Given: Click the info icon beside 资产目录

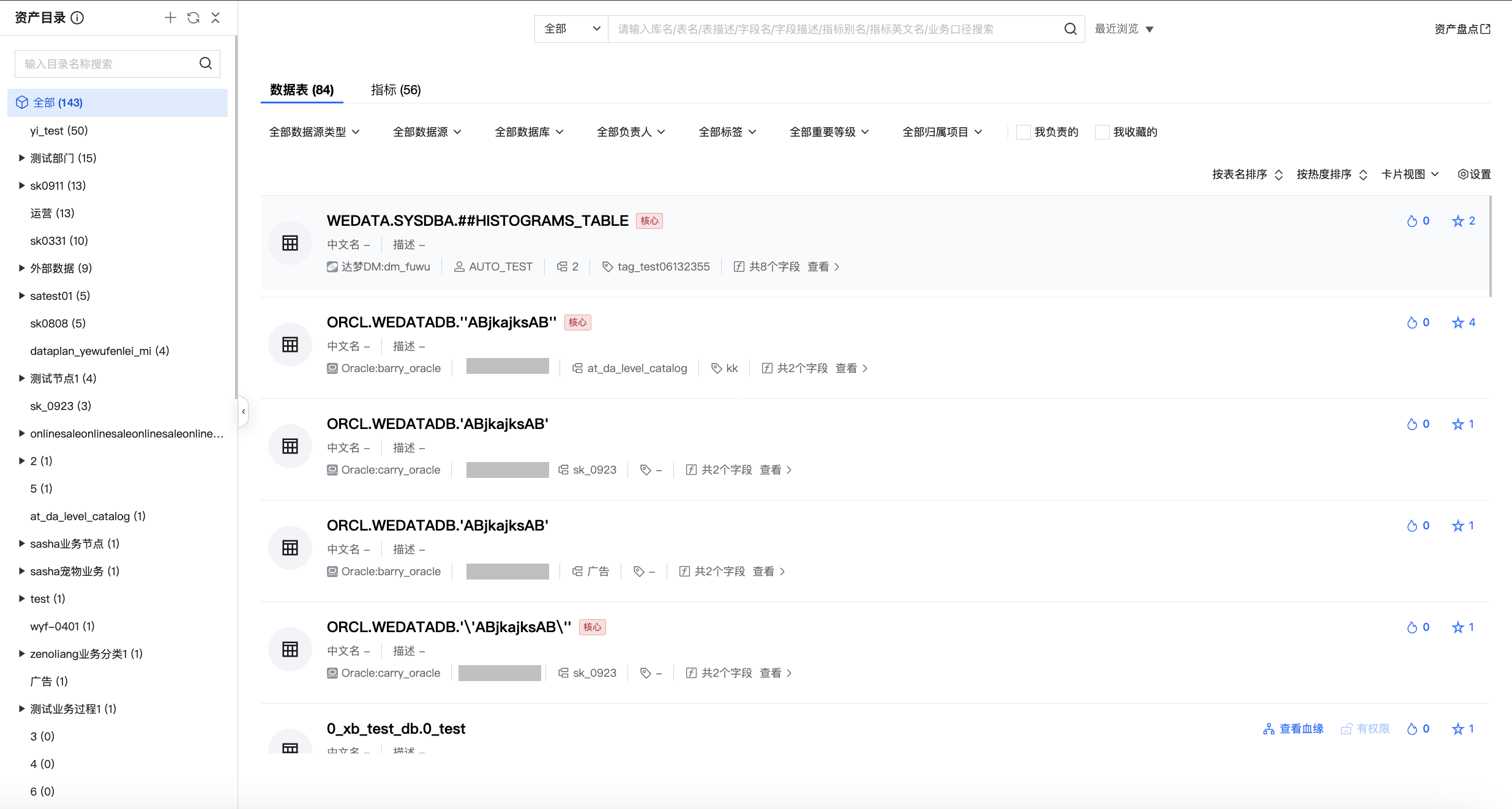Looking at the screenshot, I should pyautogui.click(x=77, y=18).
